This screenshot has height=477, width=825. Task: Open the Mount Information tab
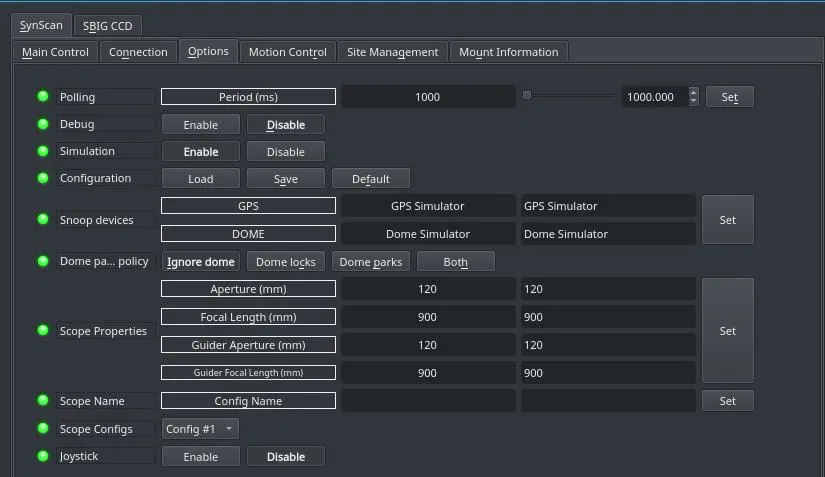point(509,52)
